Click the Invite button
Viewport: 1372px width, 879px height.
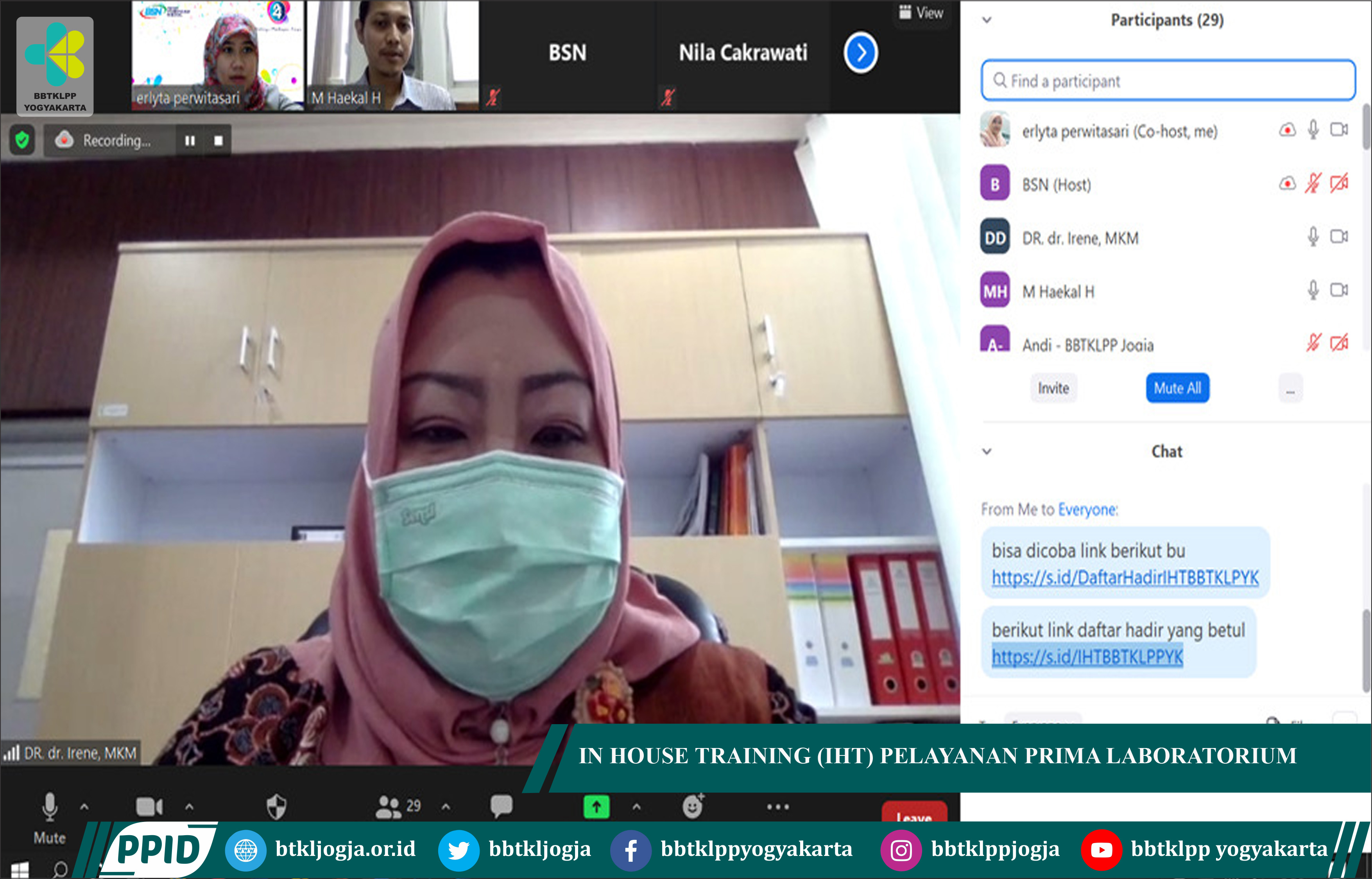tap(1053, 388)
